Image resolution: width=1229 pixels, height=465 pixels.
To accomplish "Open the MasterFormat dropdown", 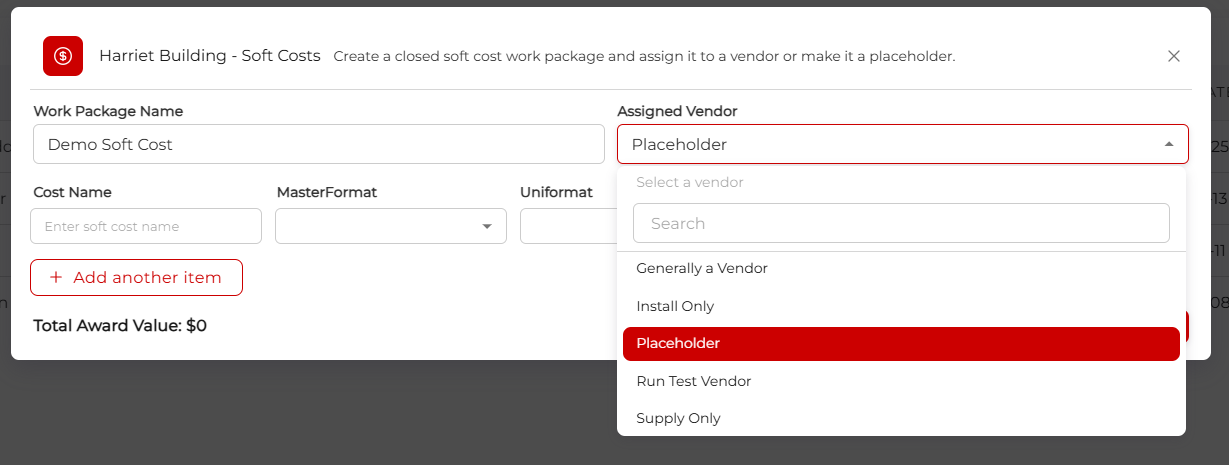I will [391, 226].
